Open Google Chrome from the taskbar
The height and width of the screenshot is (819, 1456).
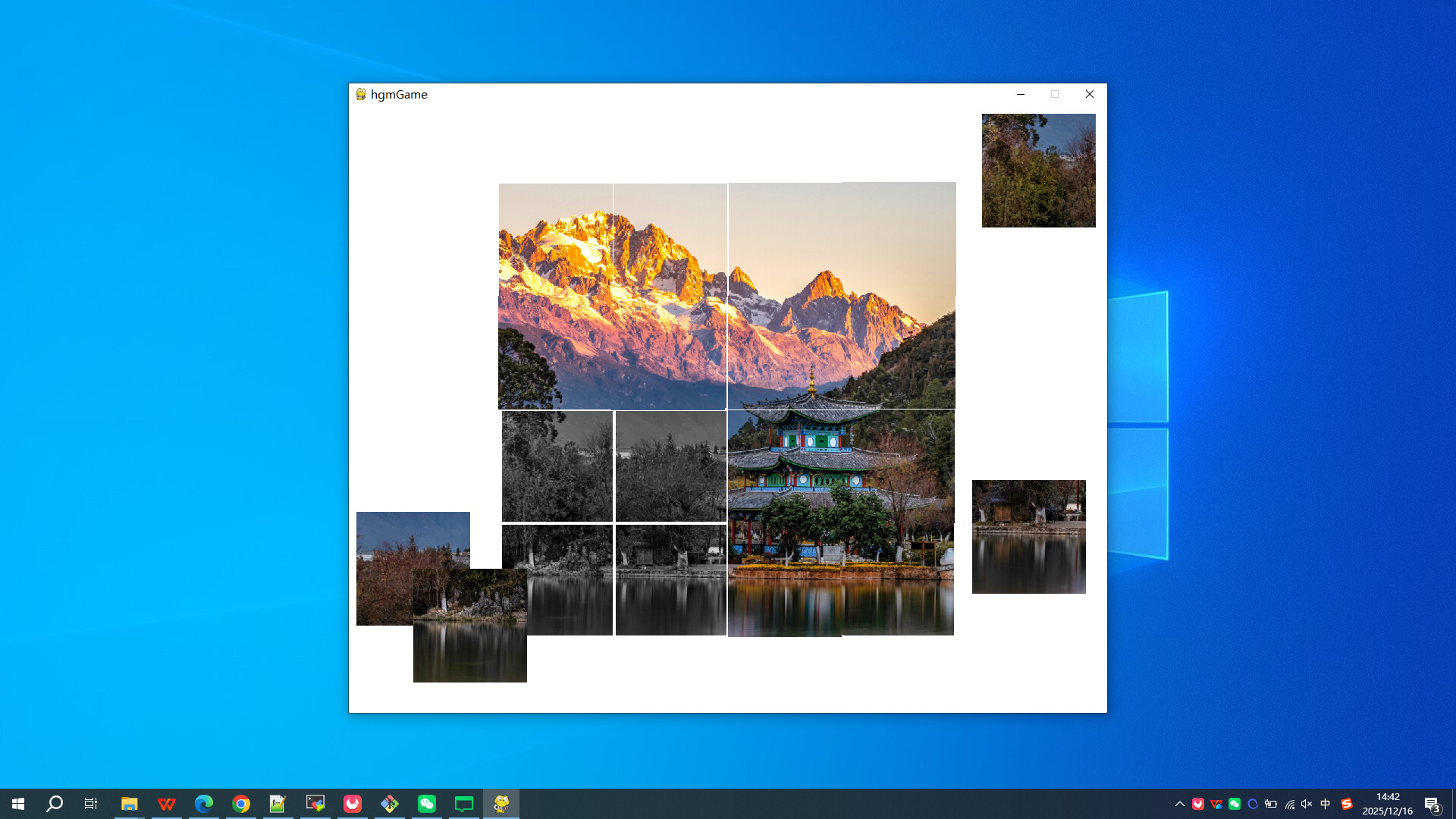point(240,803)
